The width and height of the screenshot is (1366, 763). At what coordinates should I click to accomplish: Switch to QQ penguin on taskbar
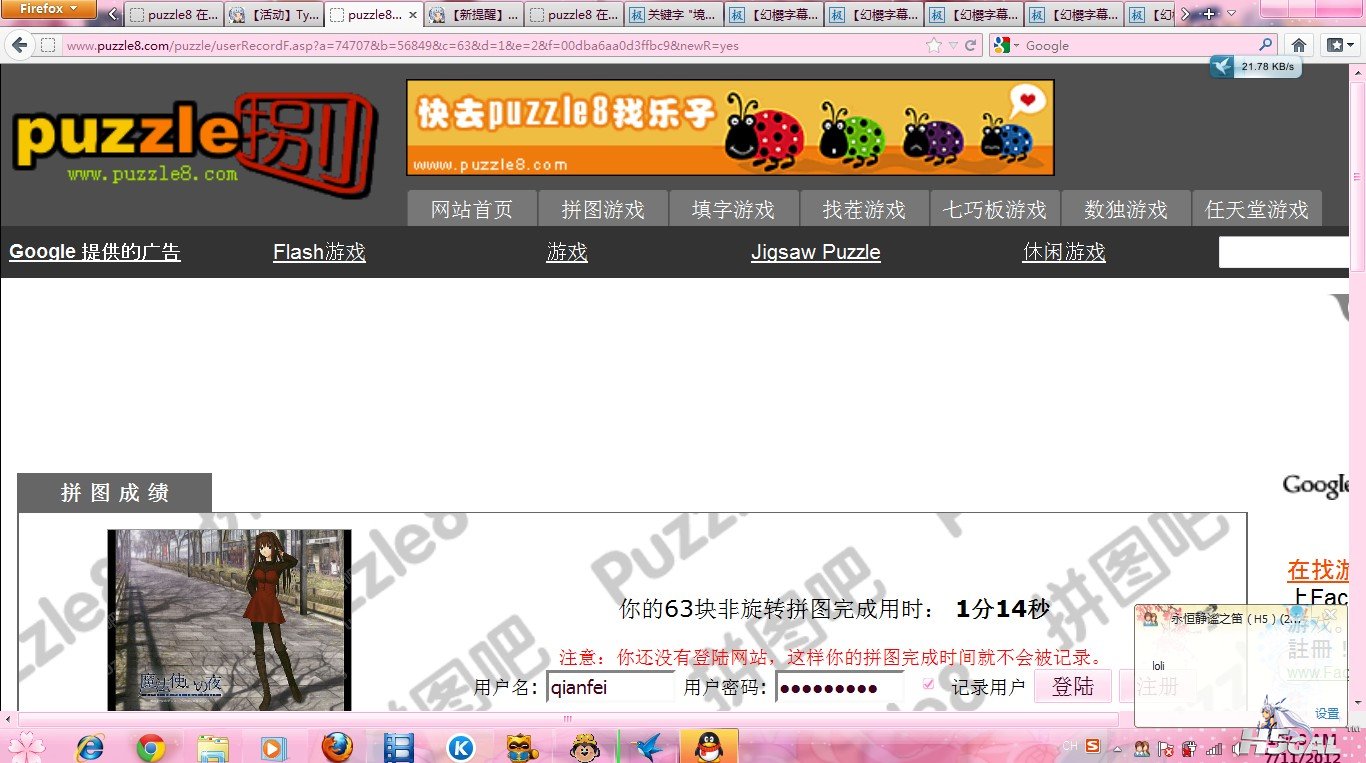(709, 747)
